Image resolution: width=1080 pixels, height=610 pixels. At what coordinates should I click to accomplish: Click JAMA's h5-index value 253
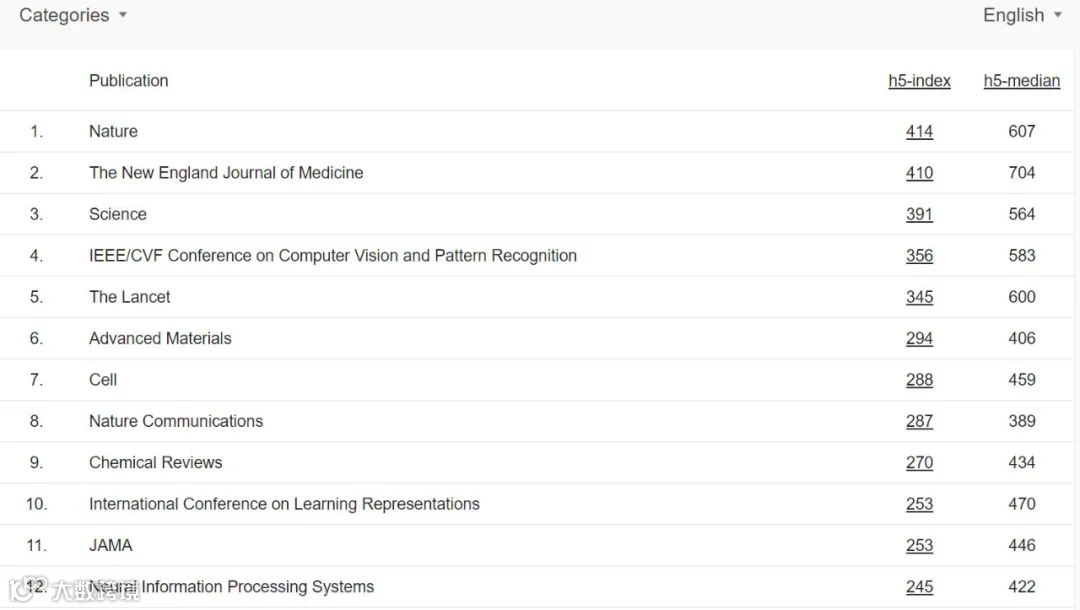[919, 546]
